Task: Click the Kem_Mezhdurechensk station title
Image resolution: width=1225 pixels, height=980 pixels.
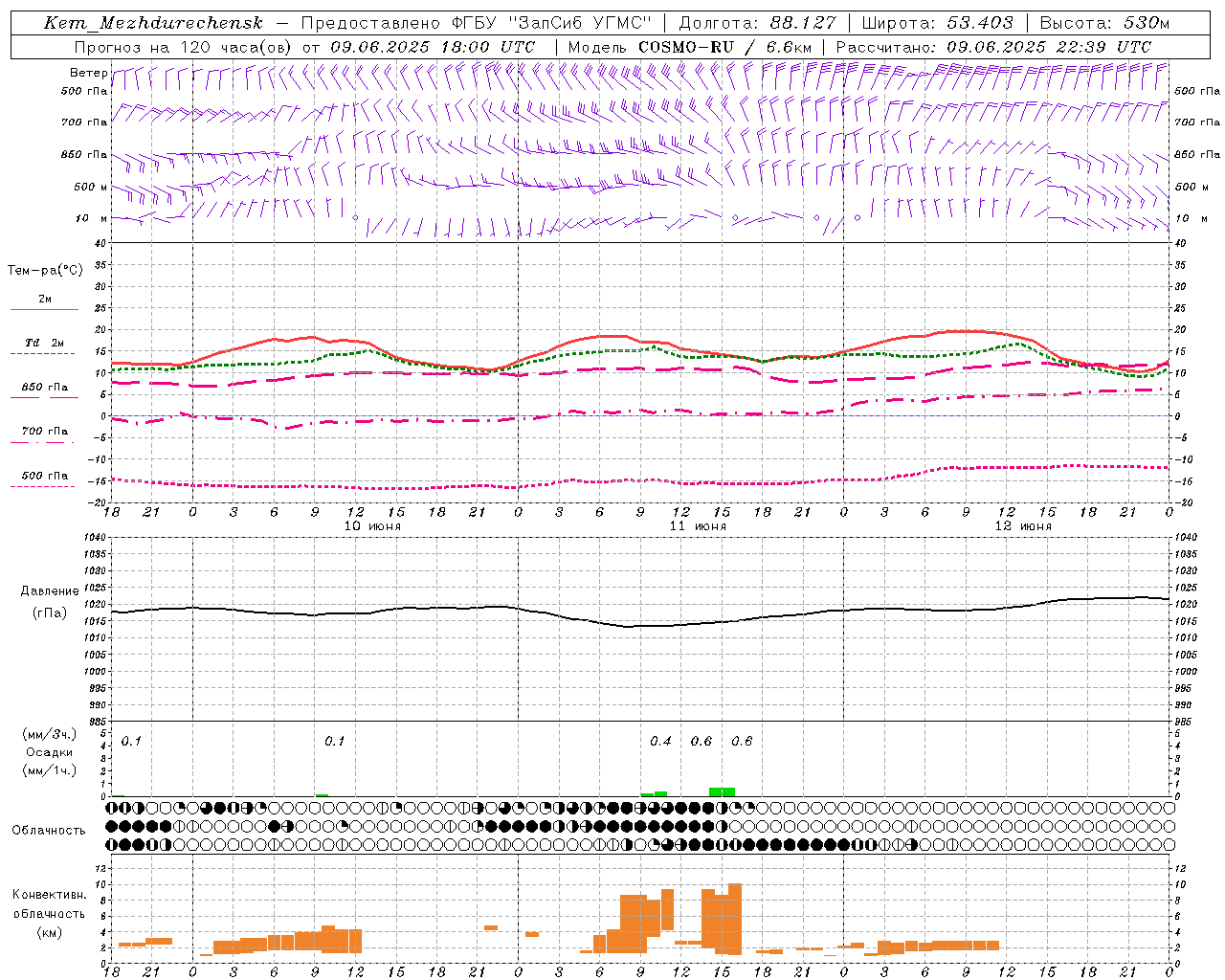Action: [x=153, y=23]
